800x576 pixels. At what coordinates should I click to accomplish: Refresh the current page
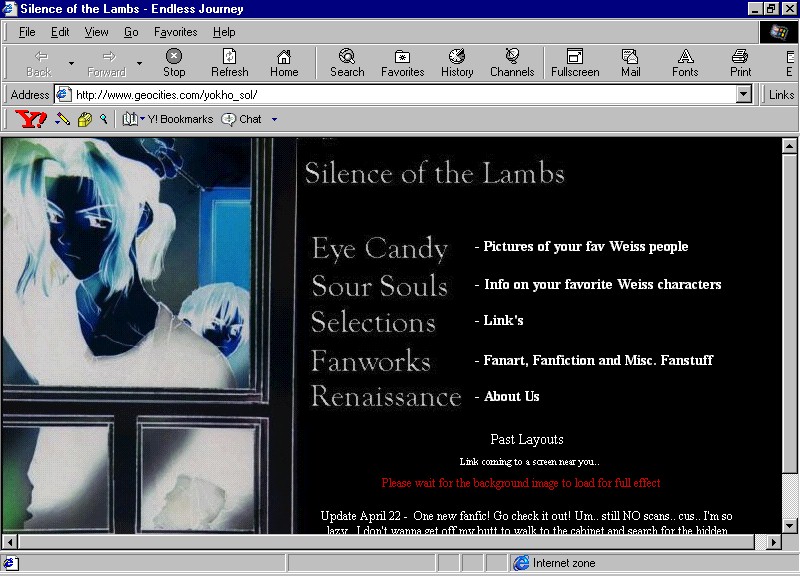[230, 63]
